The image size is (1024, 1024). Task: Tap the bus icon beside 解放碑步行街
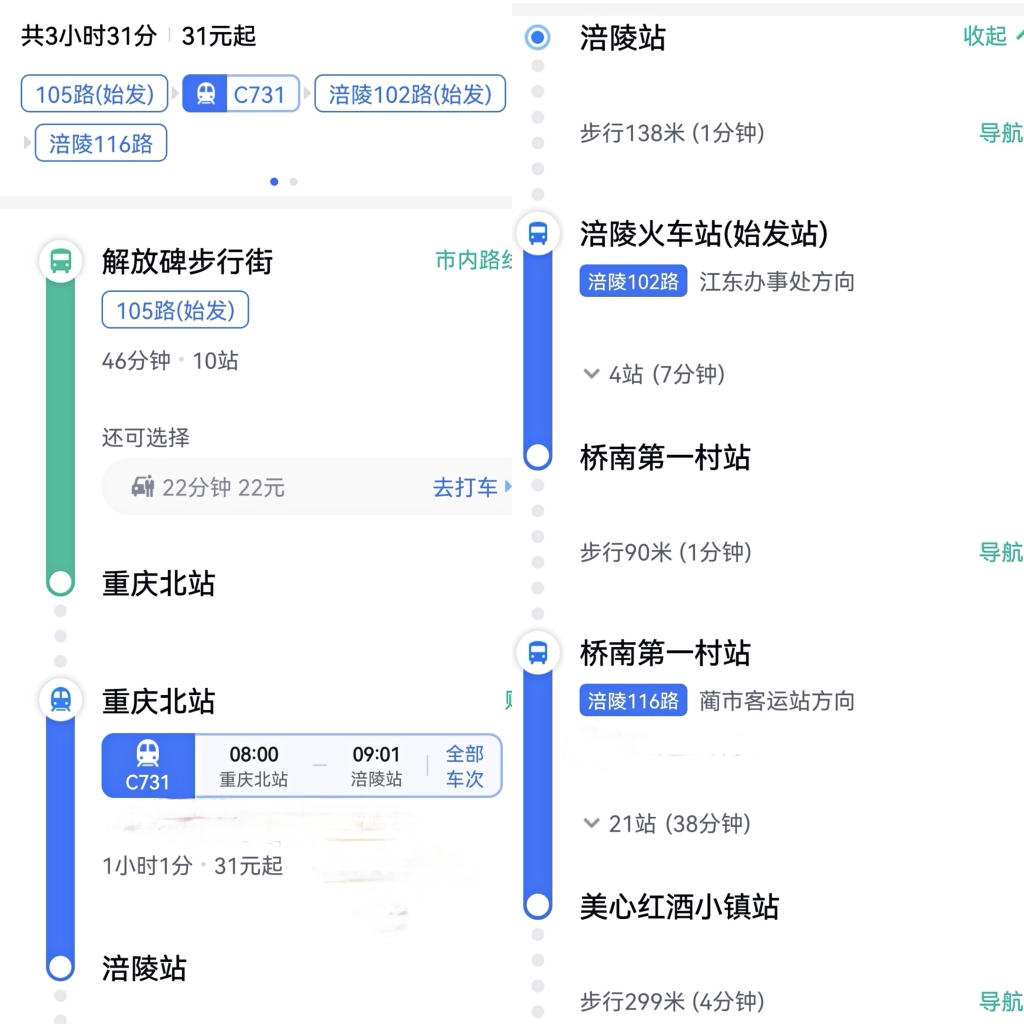pyautogui.click(x=61, y=262)
